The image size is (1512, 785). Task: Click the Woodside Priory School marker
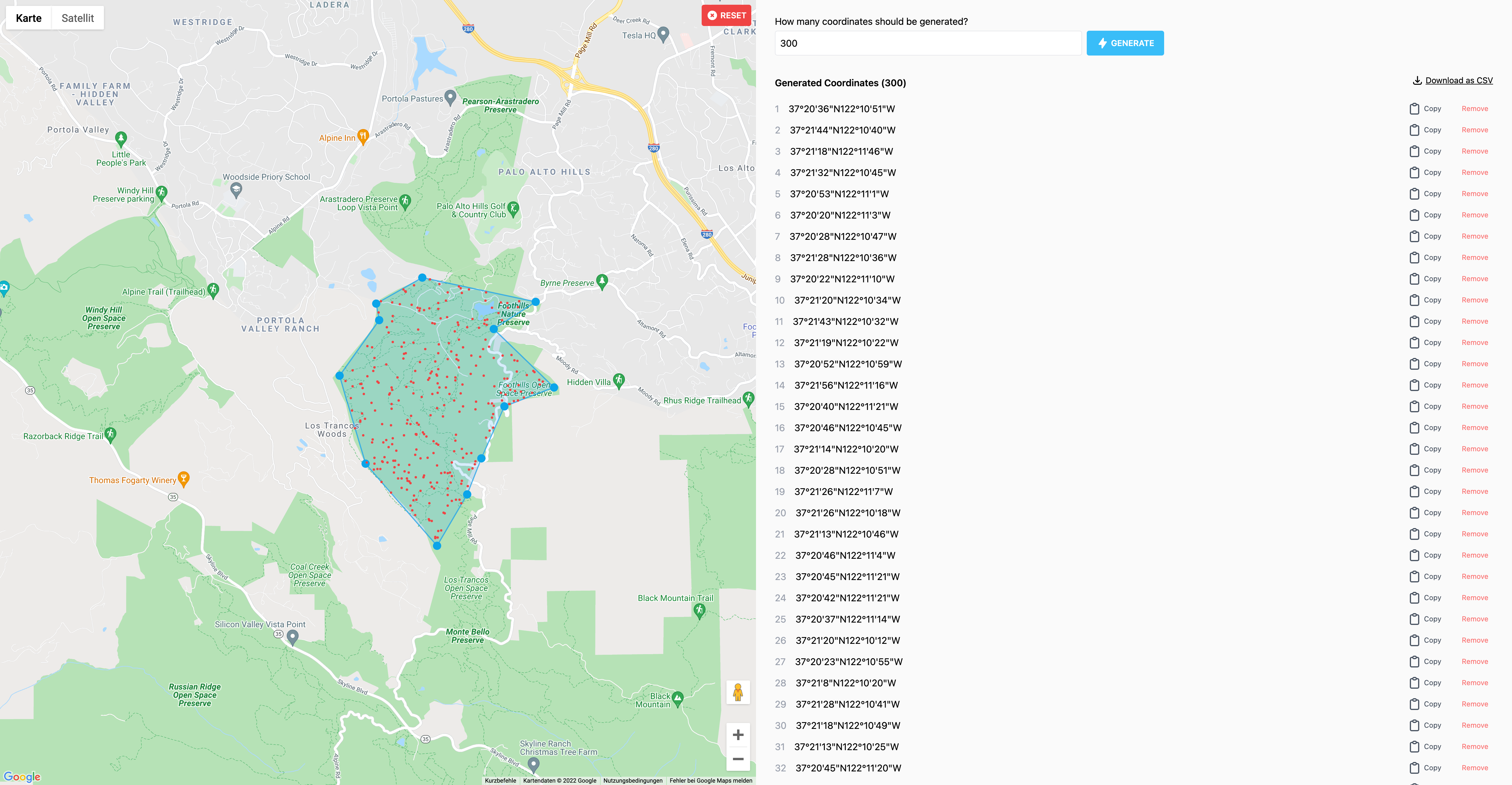coord(236,189)
